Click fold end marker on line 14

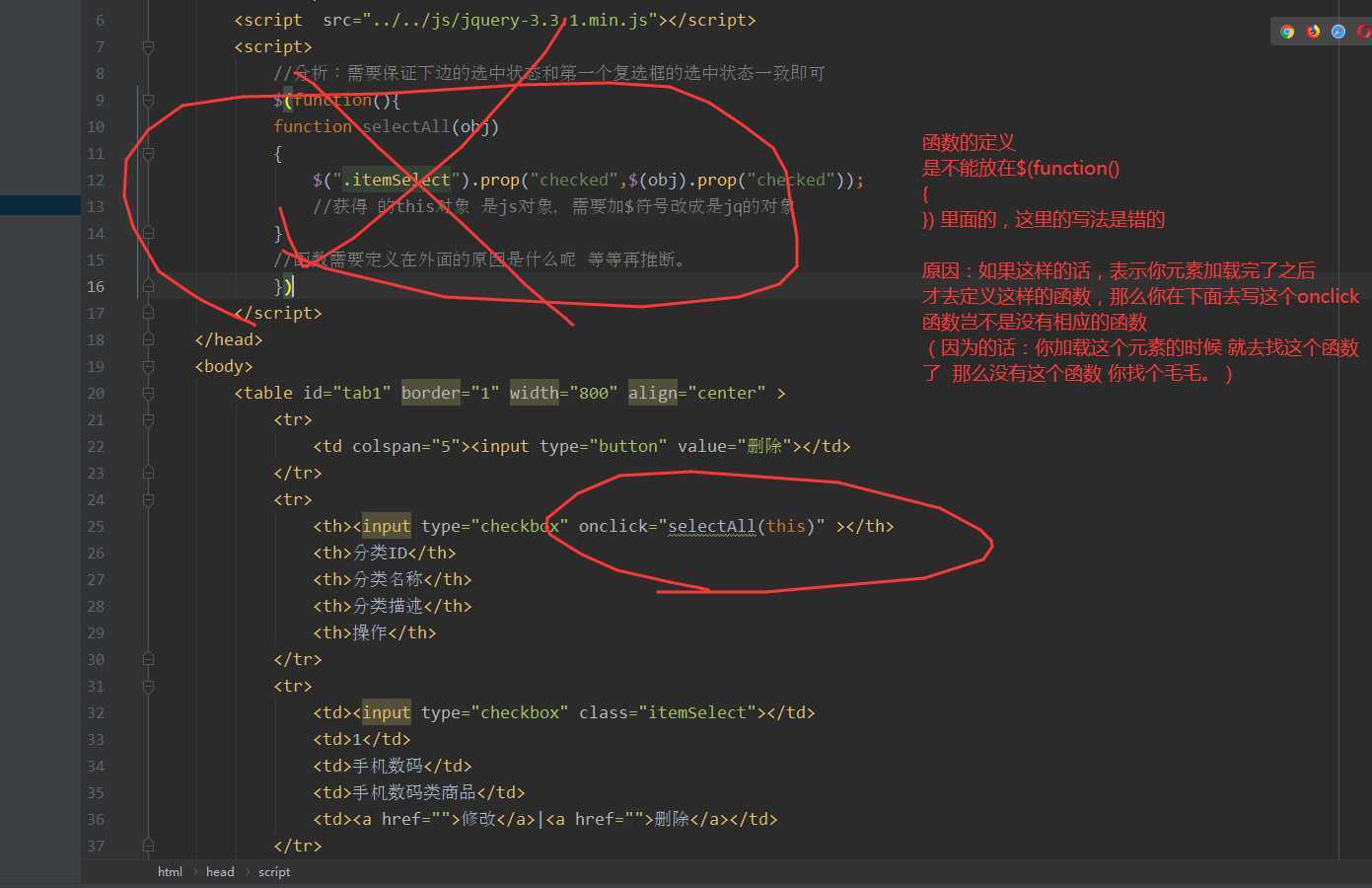[148, 233]
